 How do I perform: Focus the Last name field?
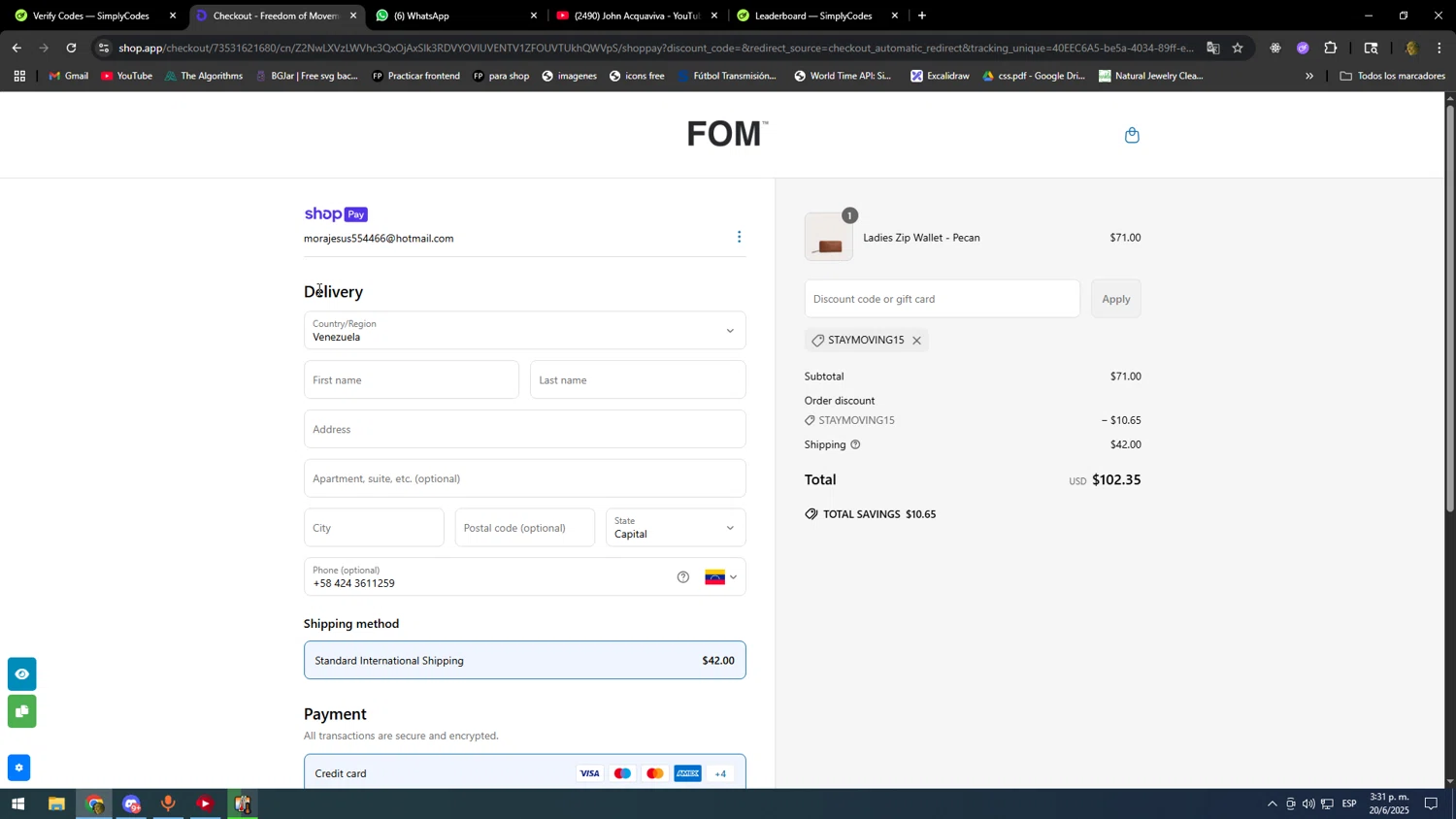tap(638, 380)
